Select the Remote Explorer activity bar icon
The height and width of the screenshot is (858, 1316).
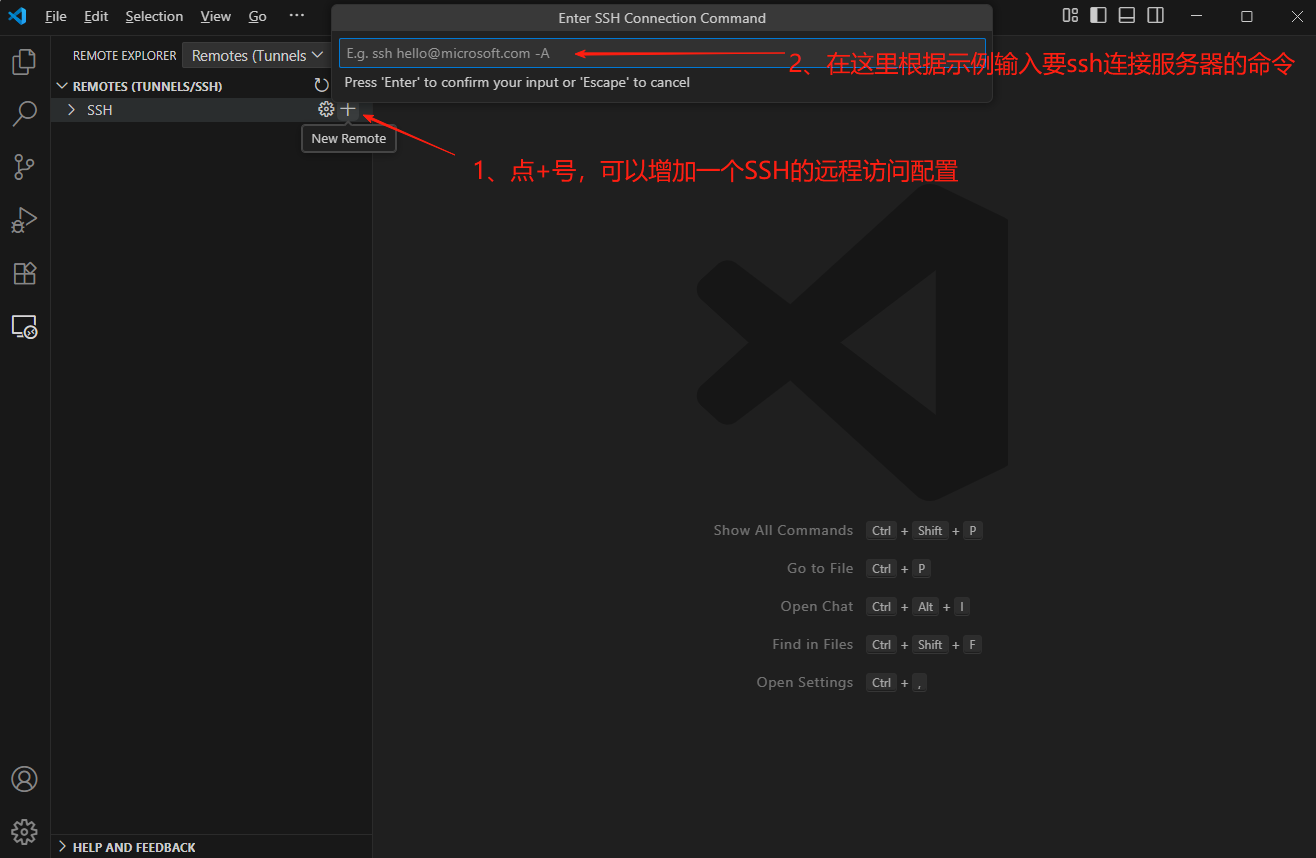coord(24,326)
